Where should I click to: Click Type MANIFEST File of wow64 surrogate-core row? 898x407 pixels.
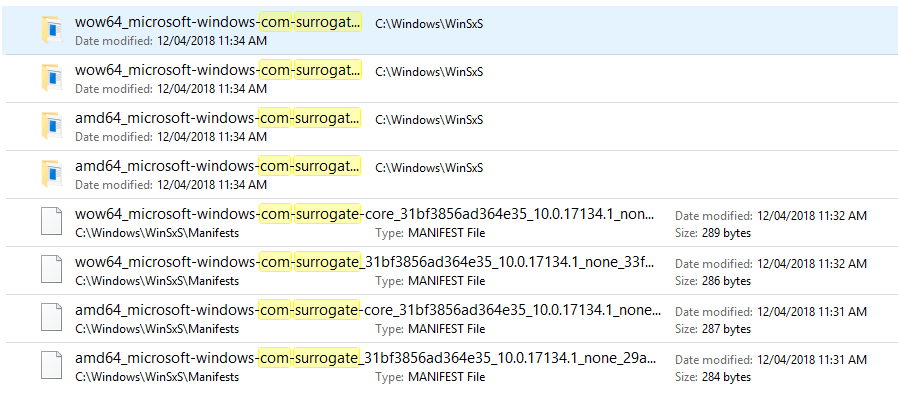coord(430,234)
